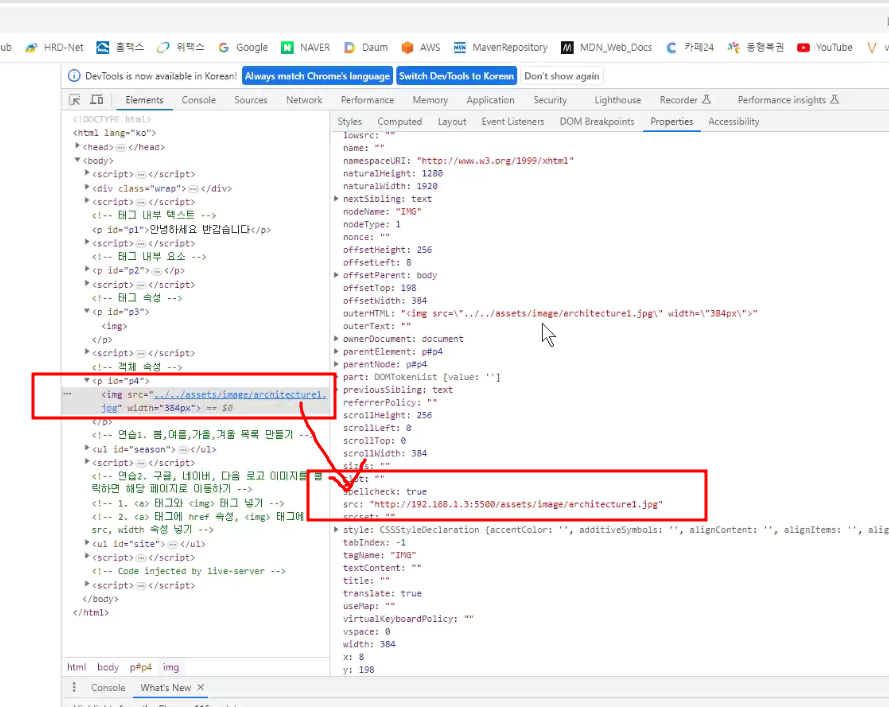Switch to the Elements panel tab
Screen dimensions: 889x707
144,100
